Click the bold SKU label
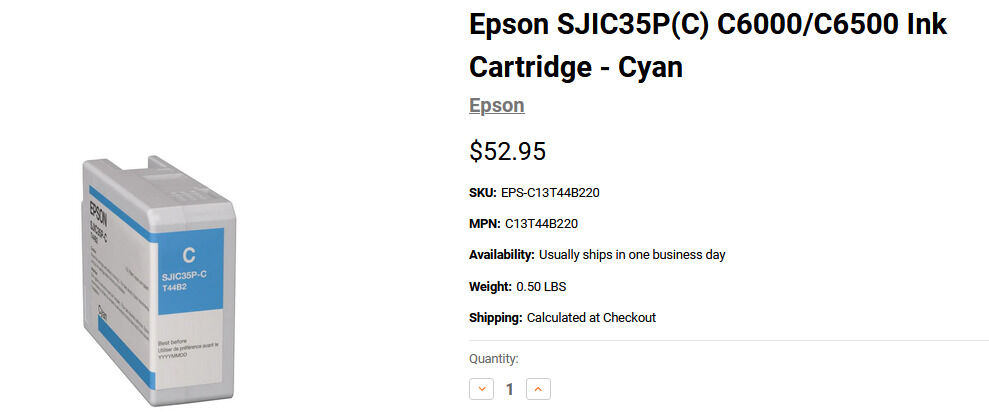The height and width of the screenshot is (418, 989). pyautogui.click(x=483, y=193)
